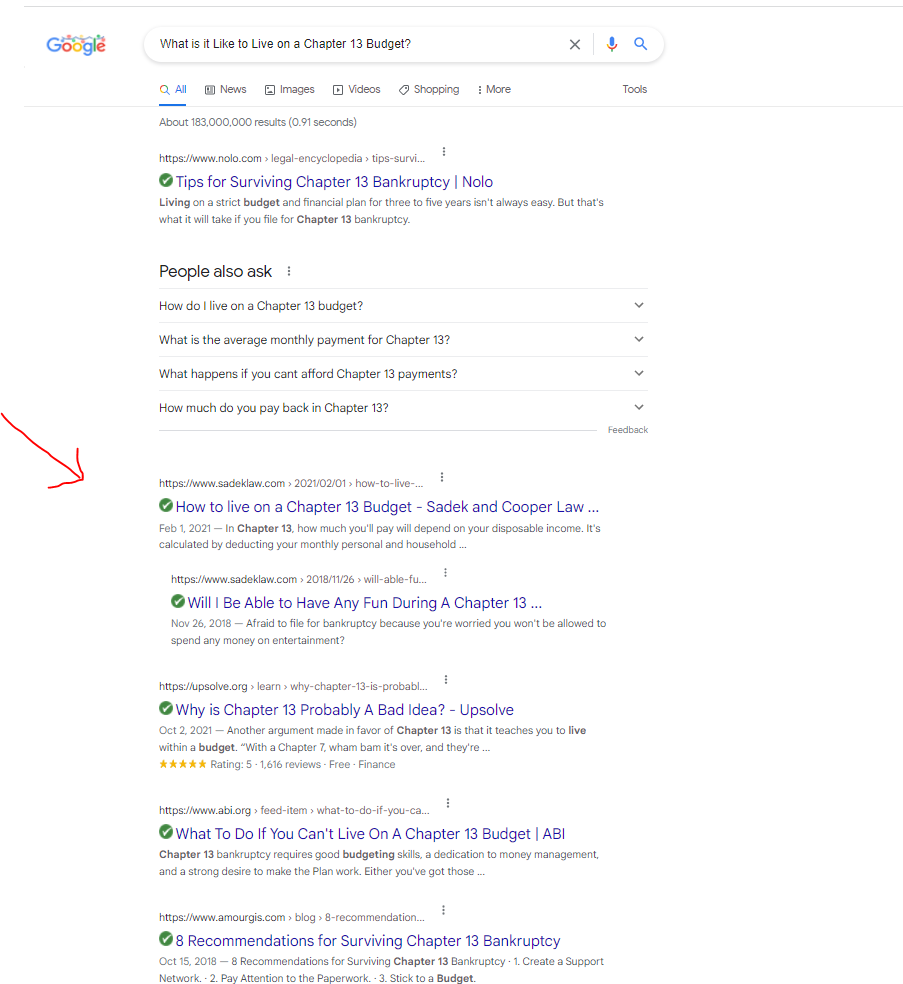Screen dimensions: 903x984
Task: Open Will I Be Able to Have Any Fun link
Action: [365, 603]
